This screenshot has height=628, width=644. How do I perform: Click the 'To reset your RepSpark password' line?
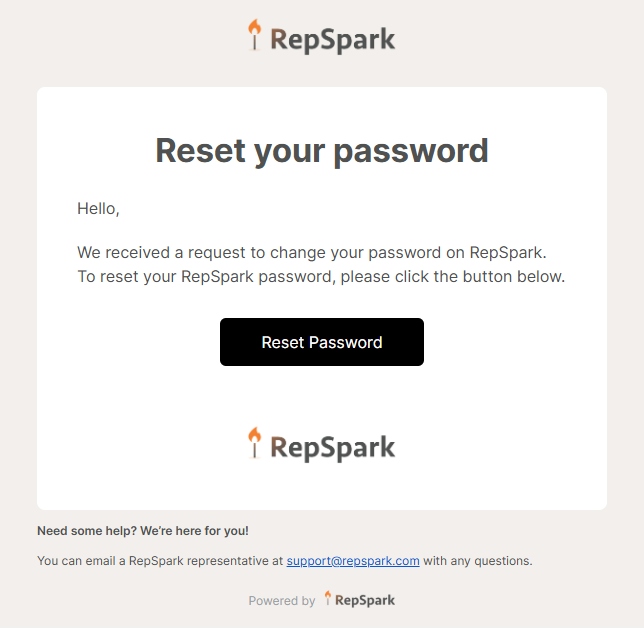[321, 276]
